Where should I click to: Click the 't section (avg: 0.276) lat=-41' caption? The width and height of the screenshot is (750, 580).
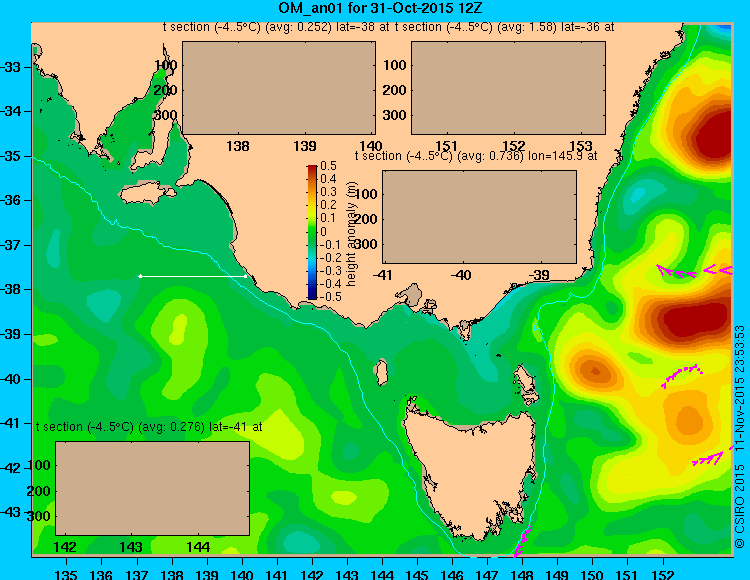(149, 427)
